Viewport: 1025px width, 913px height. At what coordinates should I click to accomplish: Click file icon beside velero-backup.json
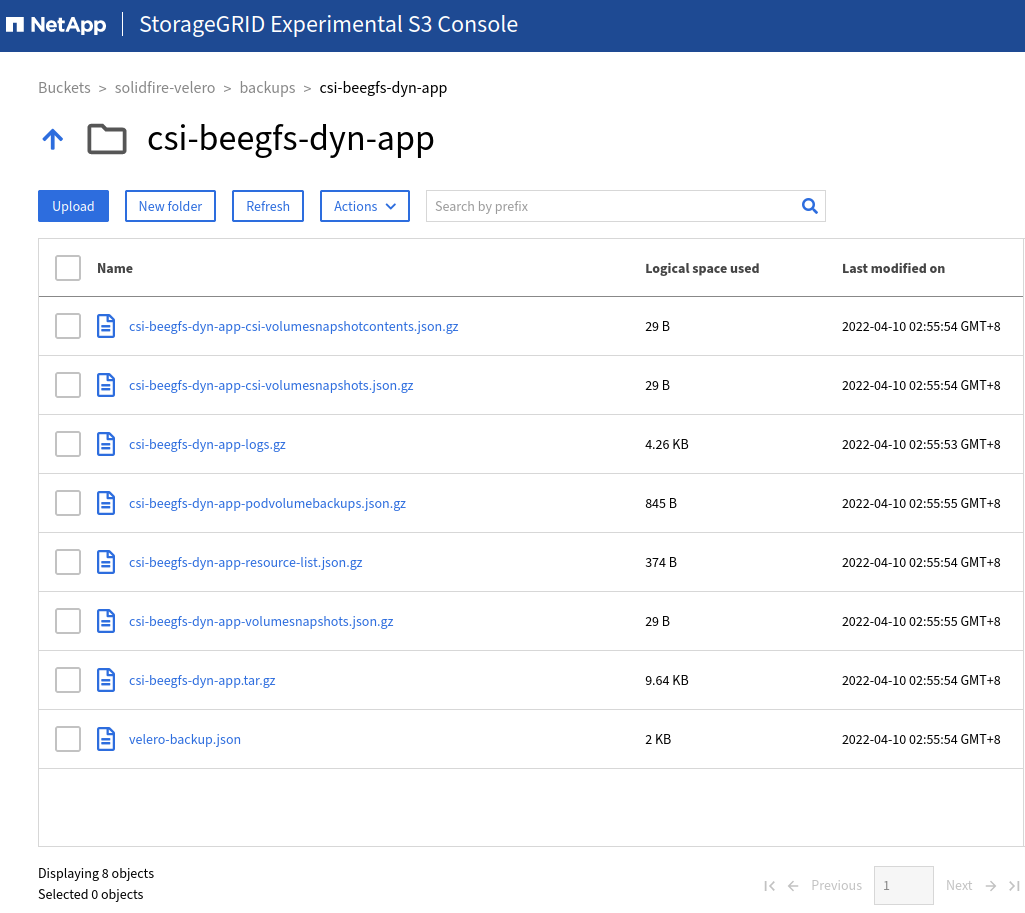pyautogui.click(x=106, y=739)
